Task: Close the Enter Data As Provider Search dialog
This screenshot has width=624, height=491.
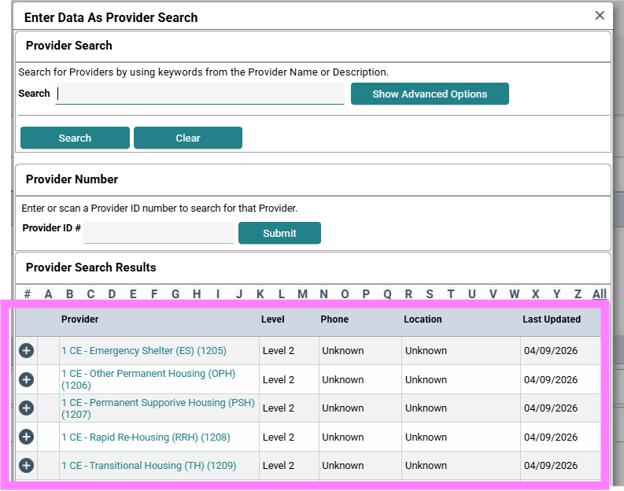Action: pos(600,16)
